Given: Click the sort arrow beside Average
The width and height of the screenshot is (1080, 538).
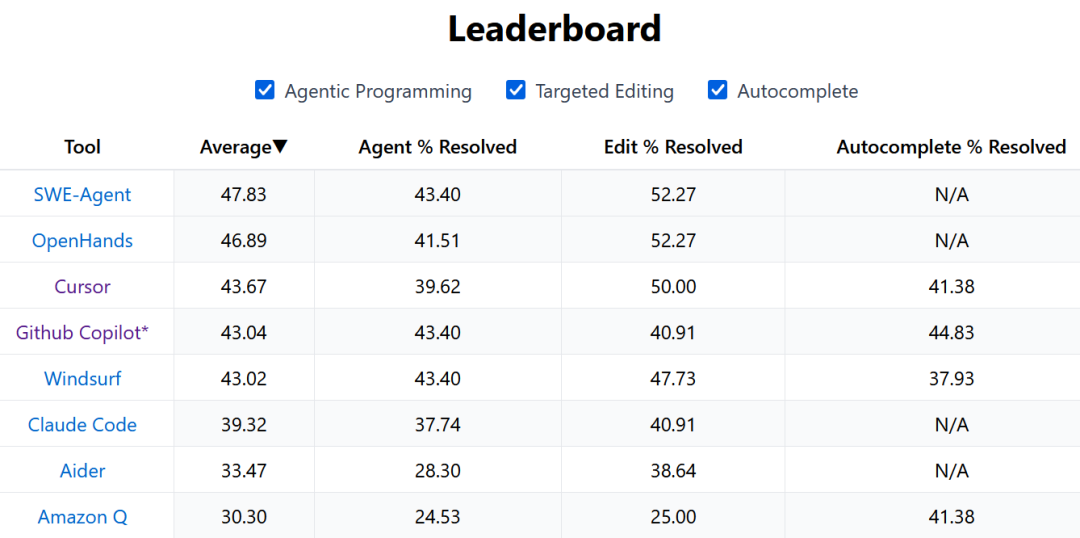Looking at the screenshot, I should pos(280,147).
